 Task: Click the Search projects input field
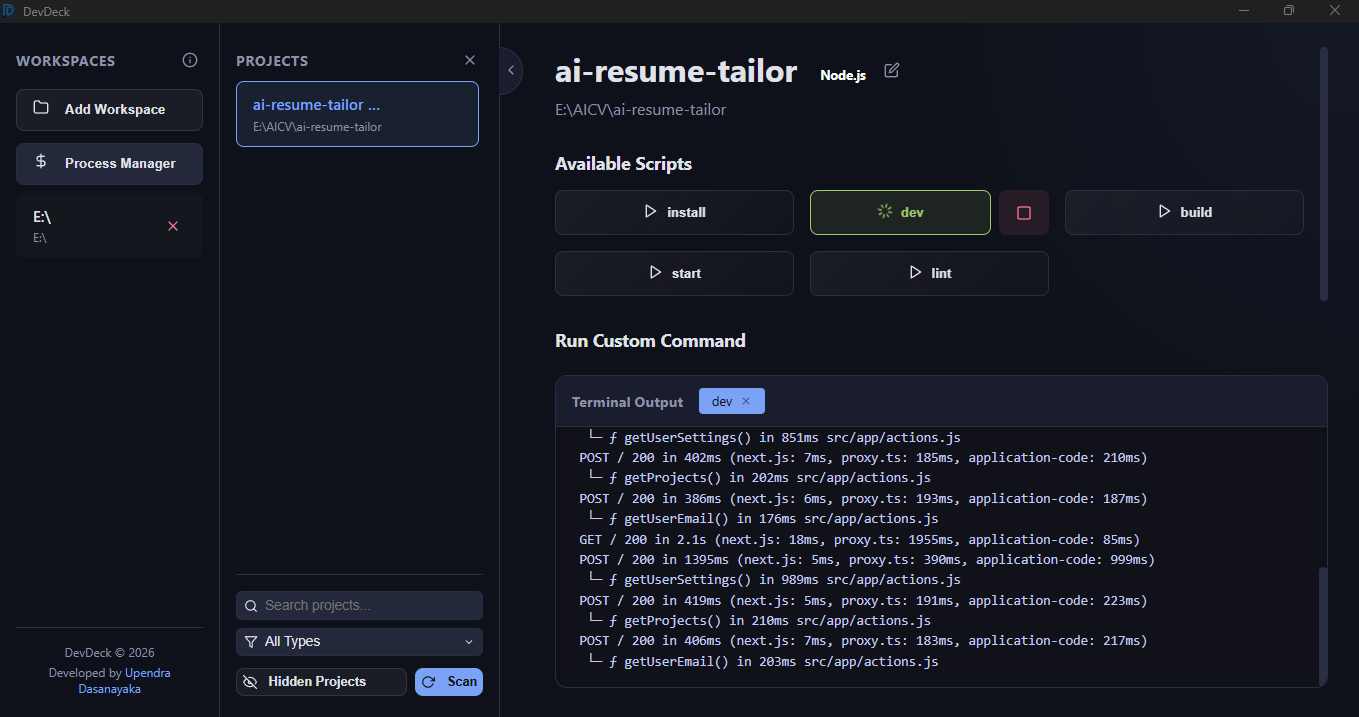click(359, 605)
